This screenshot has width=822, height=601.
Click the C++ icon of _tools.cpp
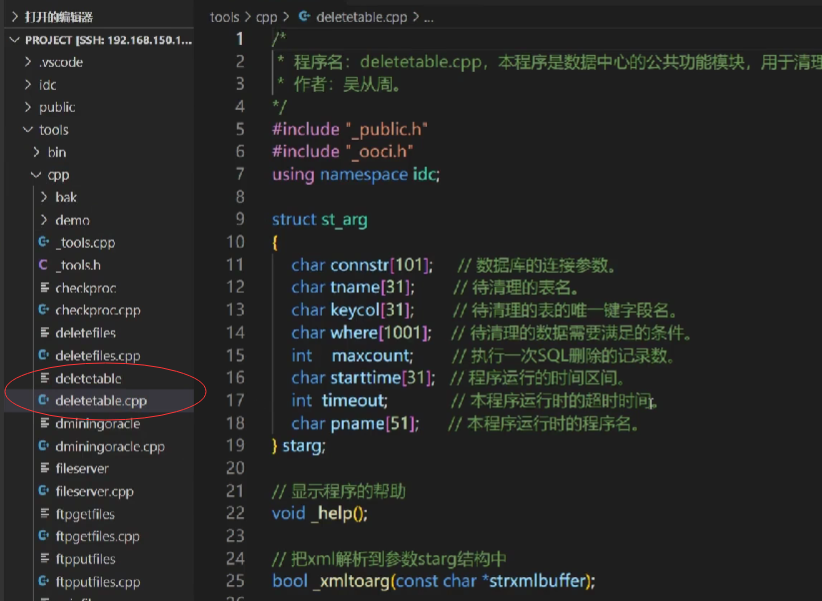pos(44,242)
